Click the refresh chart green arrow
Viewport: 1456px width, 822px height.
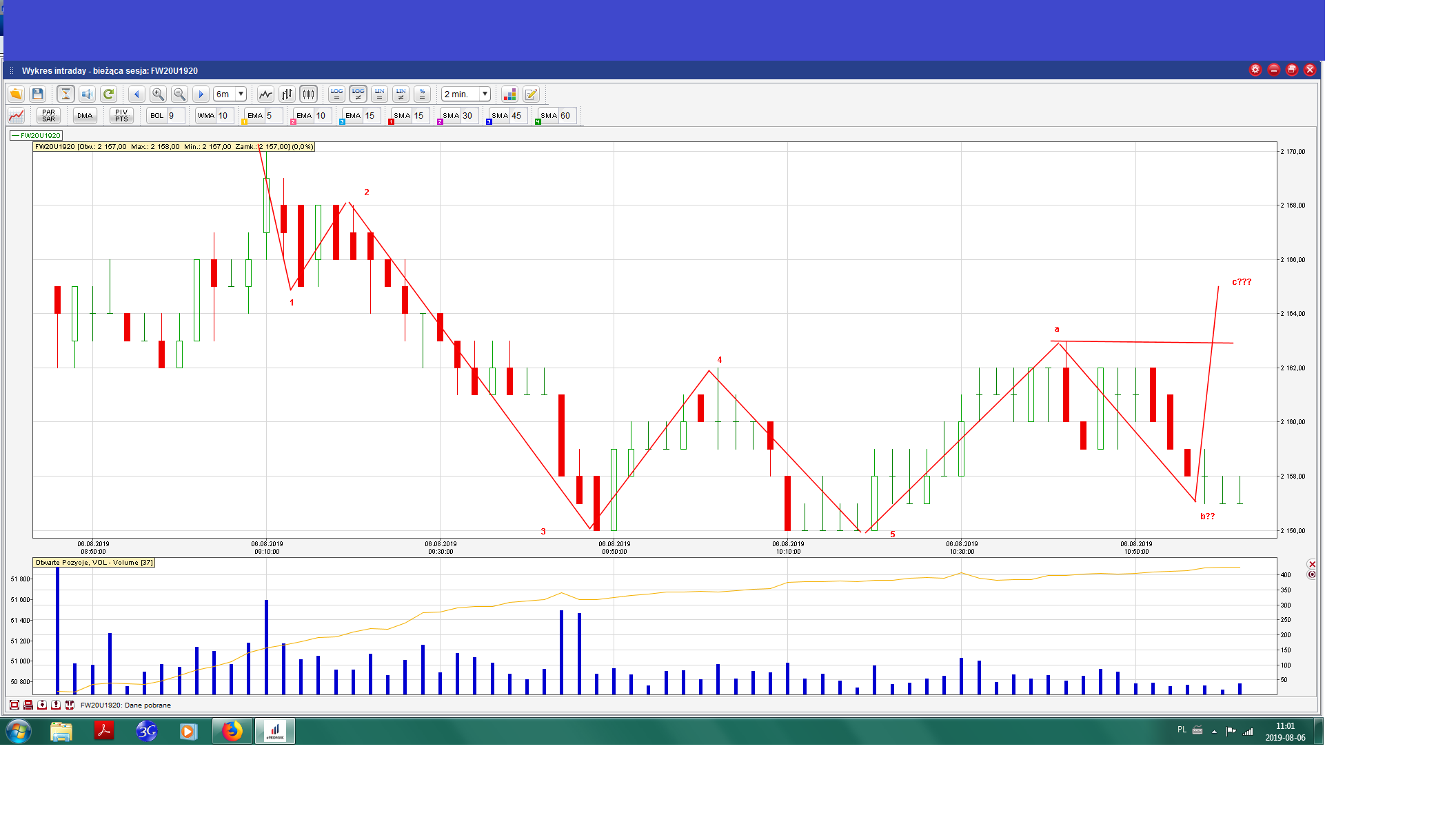tap(108, 94)
